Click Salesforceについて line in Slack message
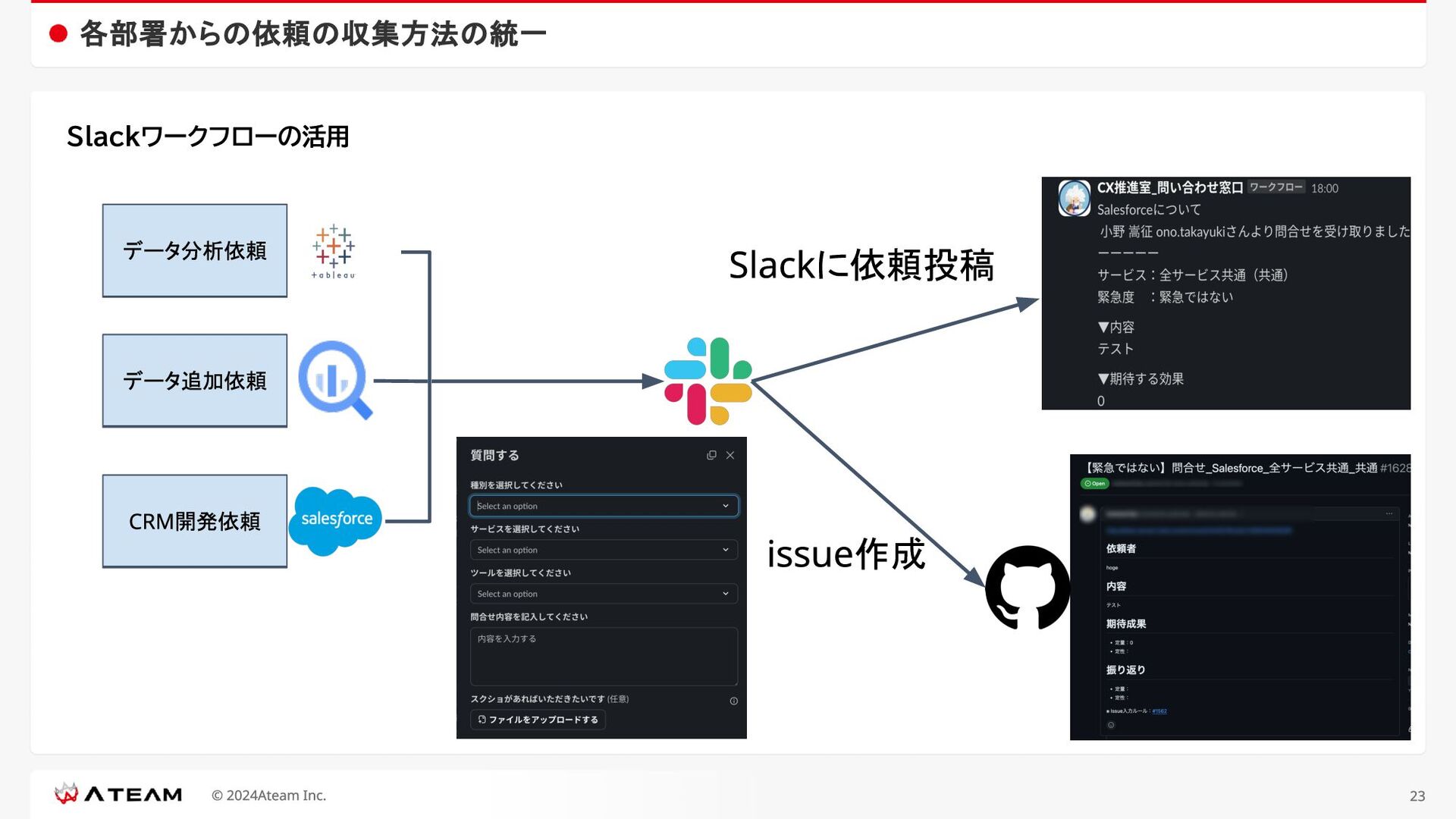Viewport: 1456px width, 819px height. (x=1149, y=209)
